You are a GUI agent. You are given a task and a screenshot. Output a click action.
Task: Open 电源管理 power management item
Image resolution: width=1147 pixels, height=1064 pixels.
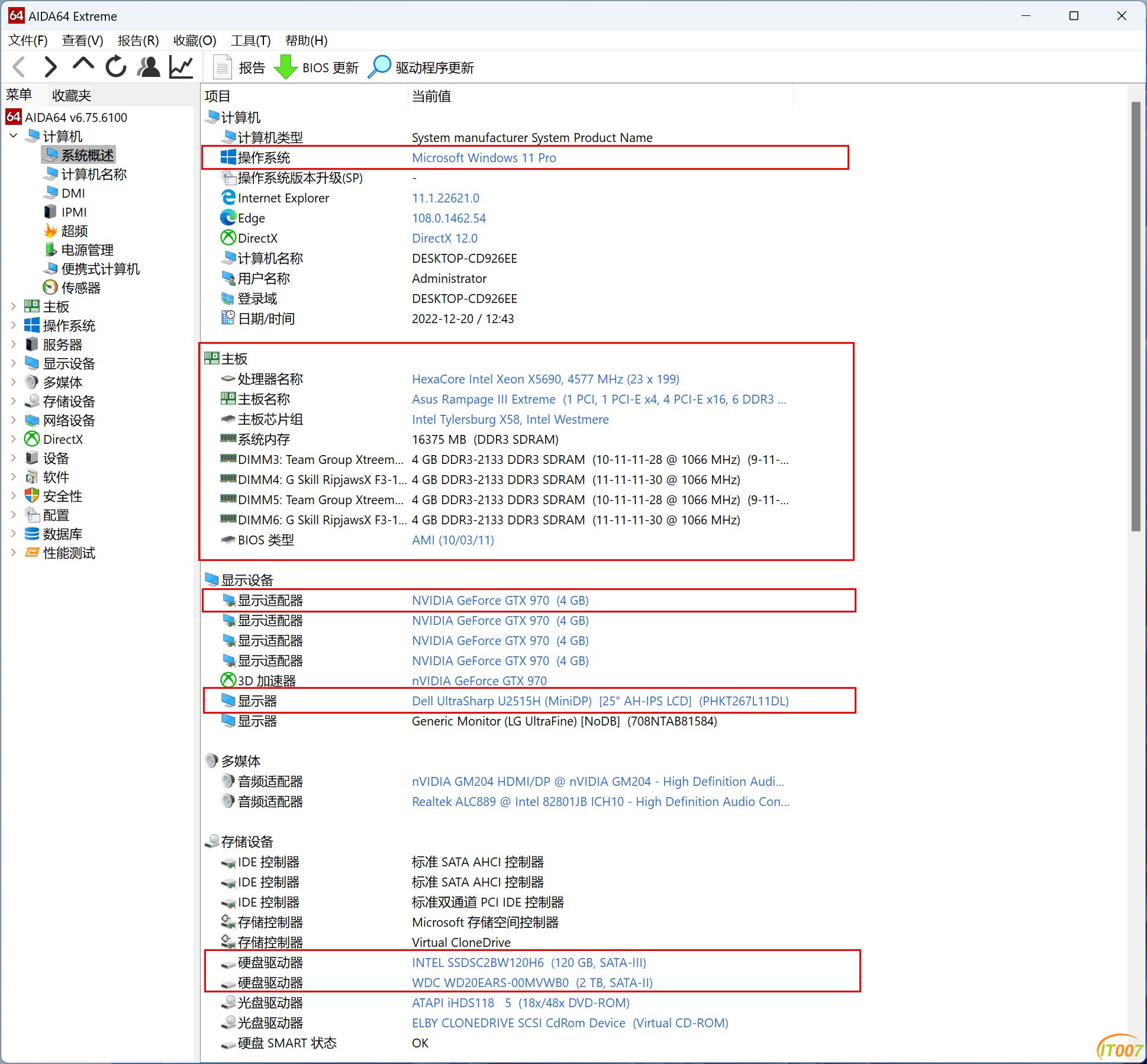(x=87, y=250)
